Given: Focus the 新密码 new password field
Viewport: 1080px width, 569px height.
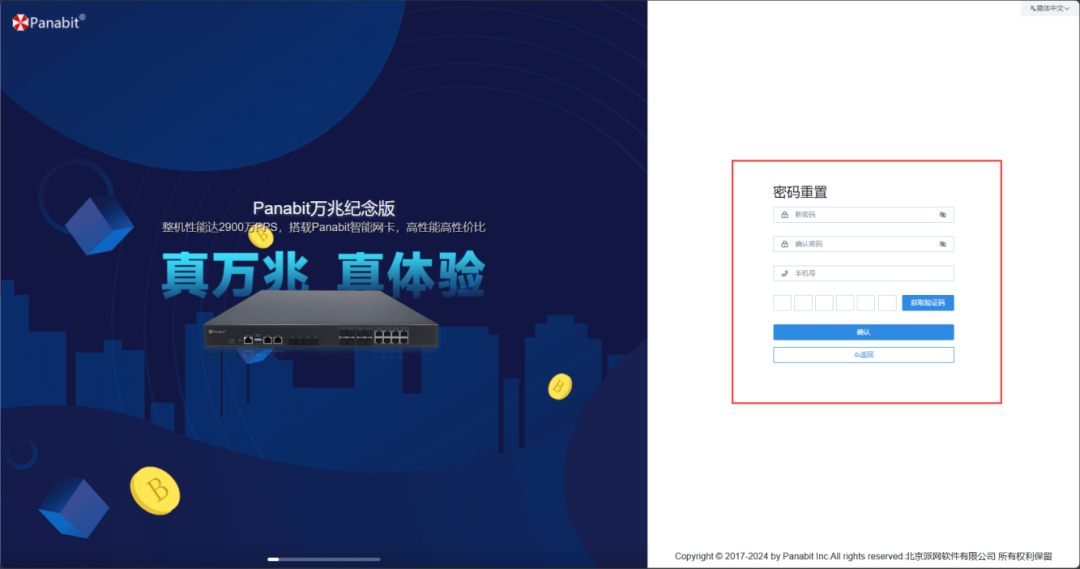Looking at the screenshot, I should [x=863, y=215].
